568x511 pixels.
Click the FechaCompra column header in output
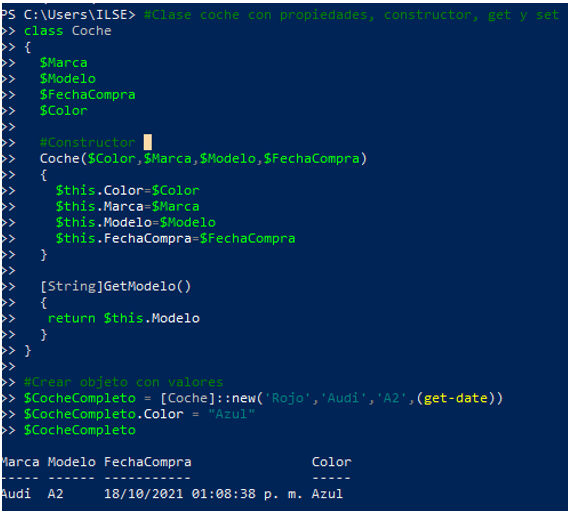tap(147, 462)
